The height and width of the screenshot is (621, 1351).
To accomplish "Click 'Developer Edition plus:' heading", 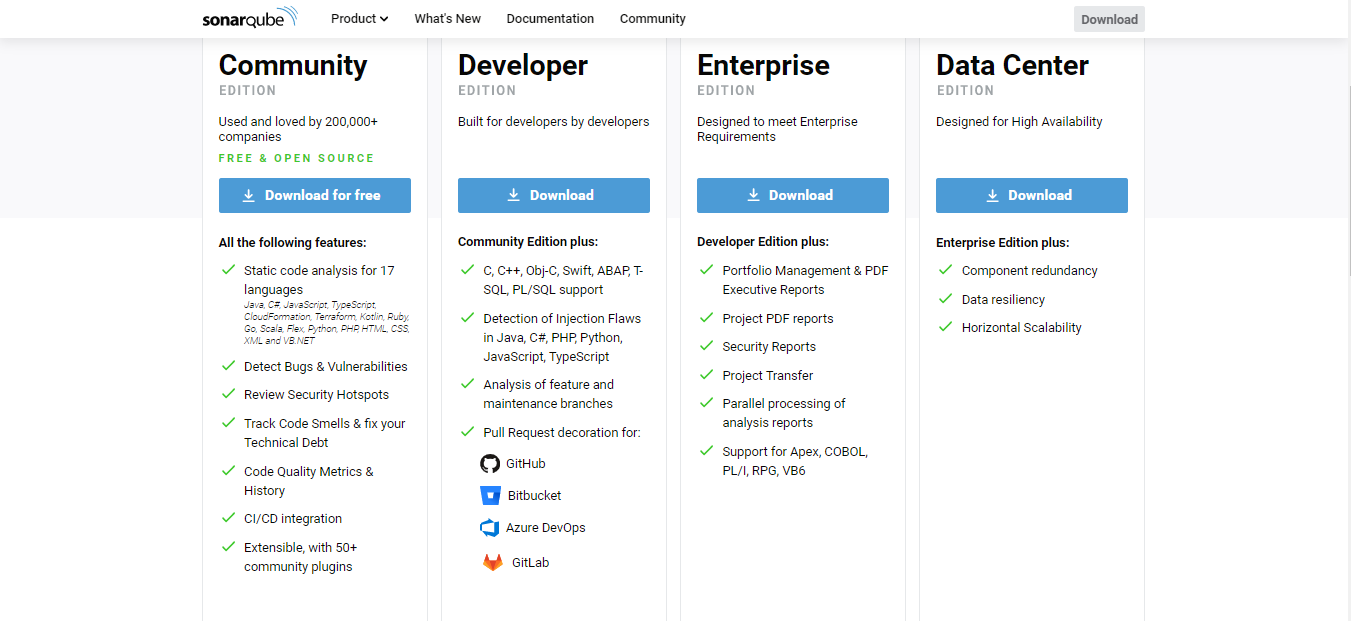I will 763,242.
